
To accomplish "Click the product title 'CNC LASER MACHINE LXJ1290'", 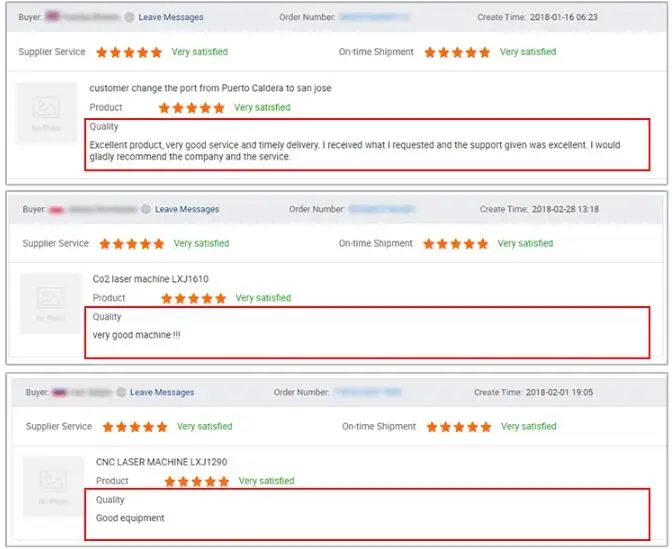I will [162, 462].
